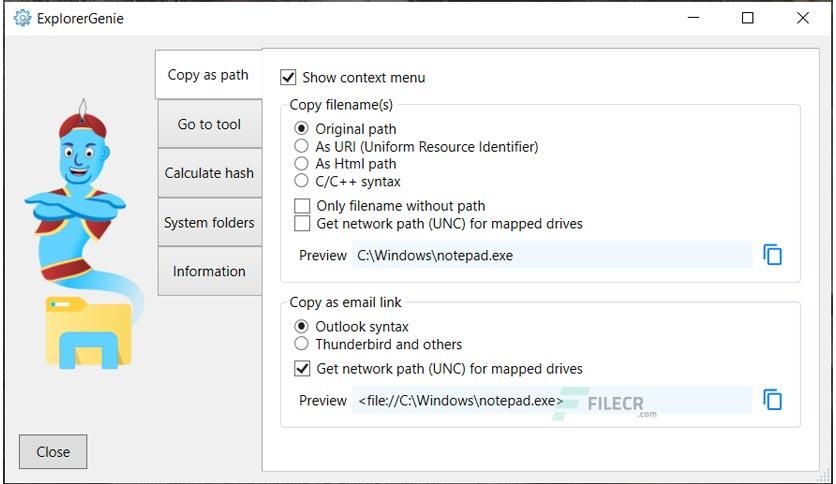Copy the email link preview to clipboard
Viewport: 836px width, 484px height.
[772, 400]
